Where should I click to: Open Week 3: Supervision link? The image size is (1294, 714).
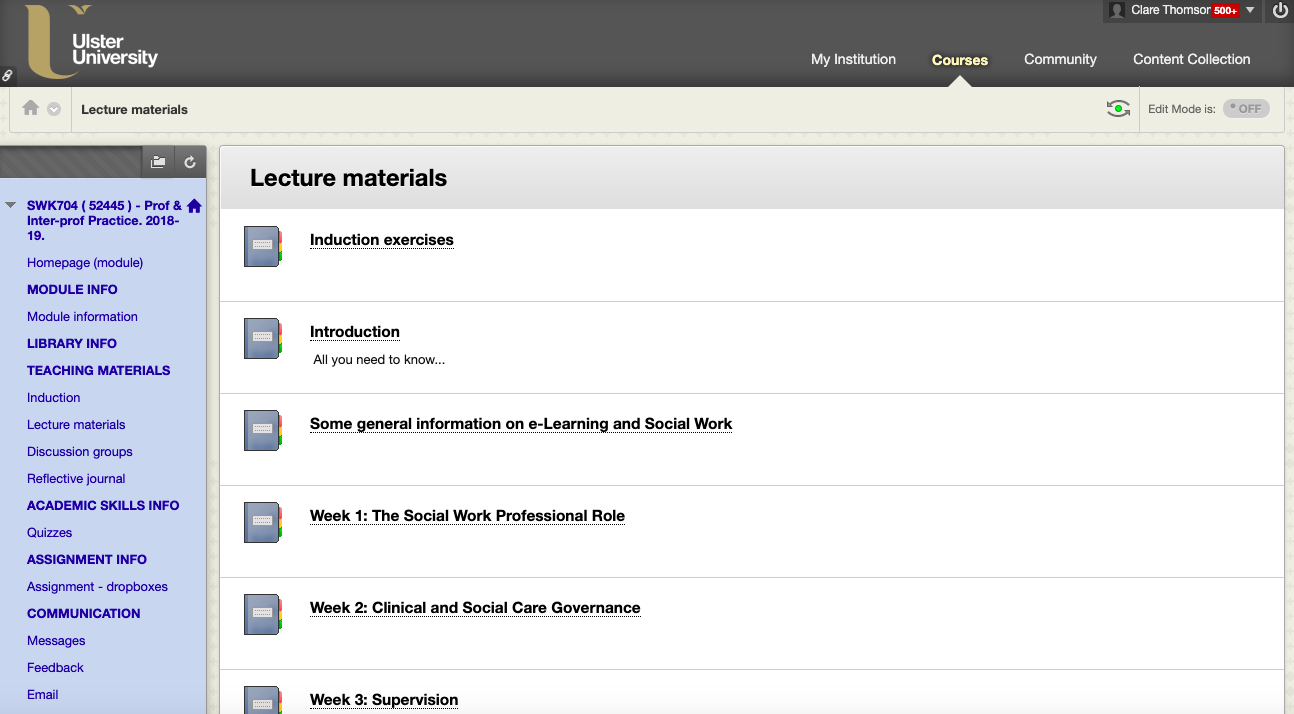point(384,700)
